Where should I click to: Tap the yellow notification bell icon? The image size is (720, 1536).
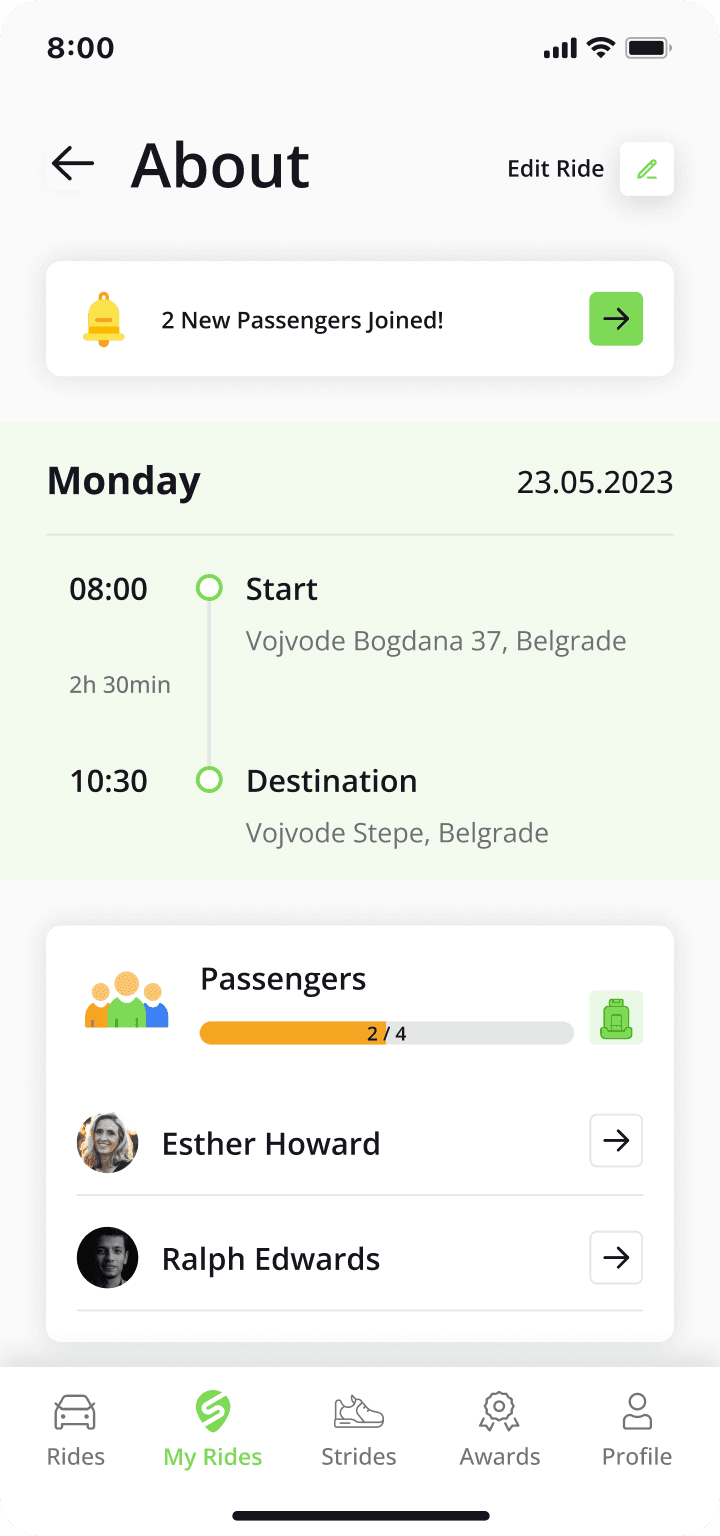point(104,320)
